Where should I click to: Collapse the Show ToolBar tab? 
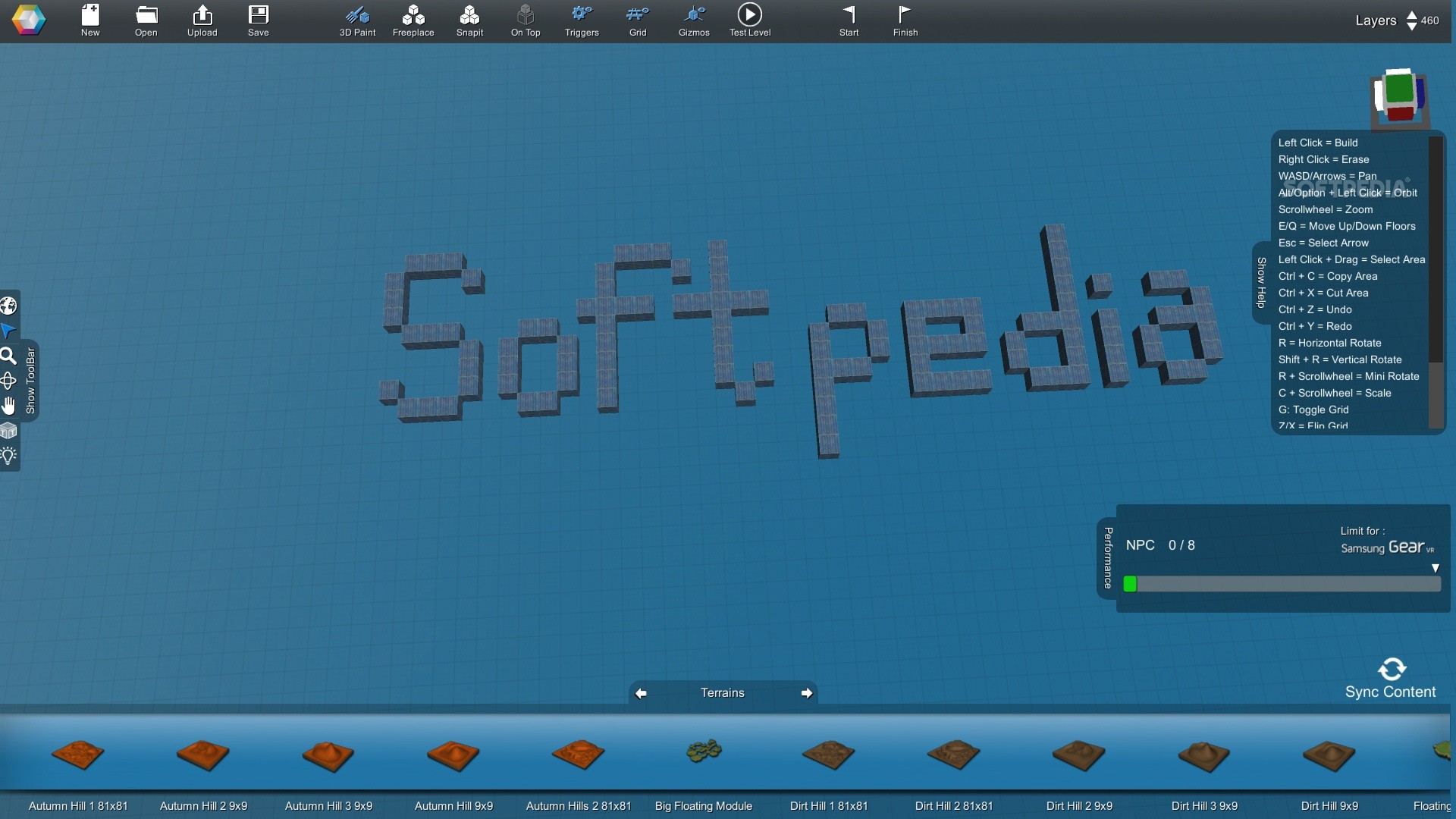(30, 380)
